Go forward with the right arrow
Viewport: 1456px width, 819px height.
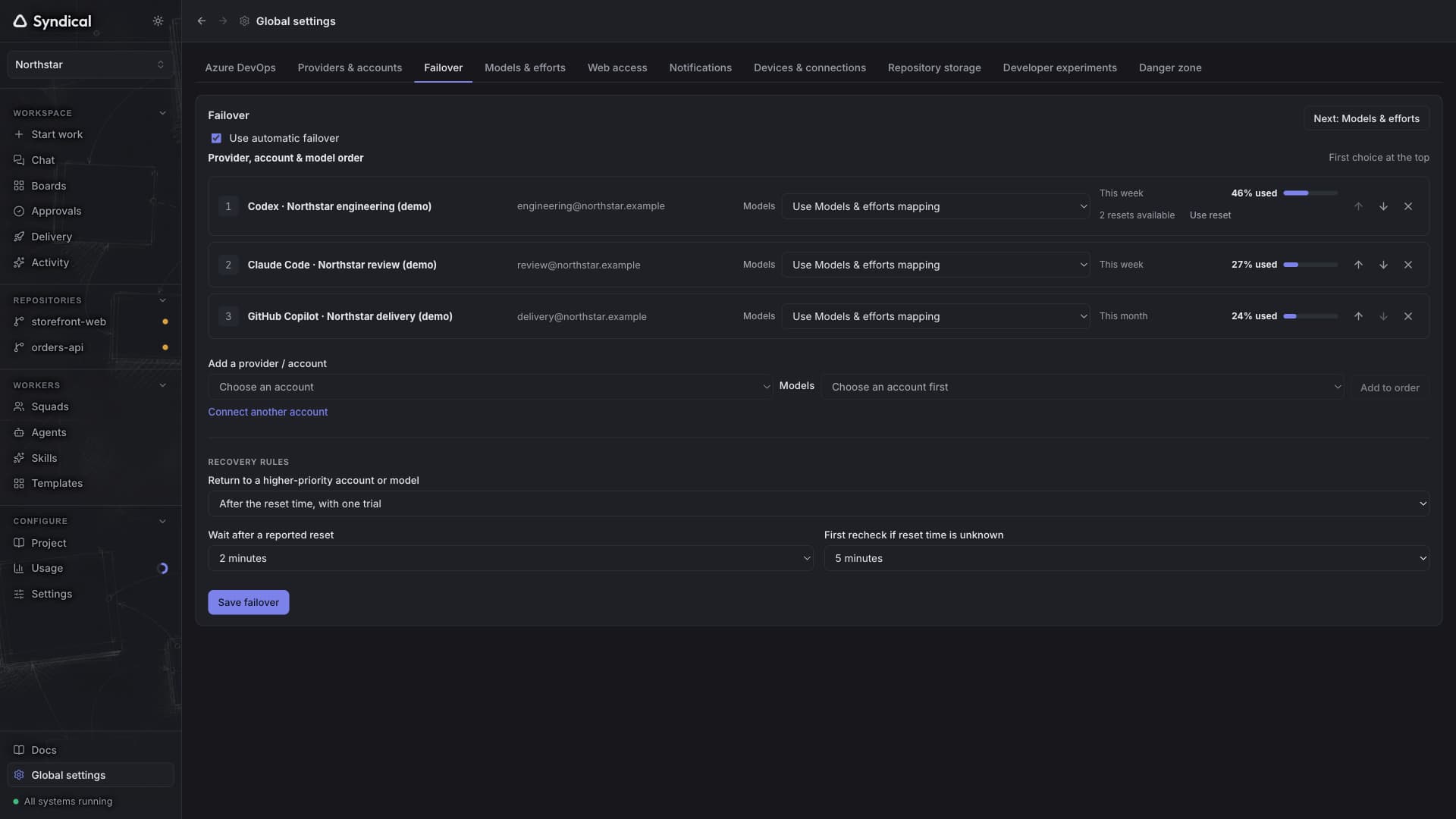[x=223, y=21]
